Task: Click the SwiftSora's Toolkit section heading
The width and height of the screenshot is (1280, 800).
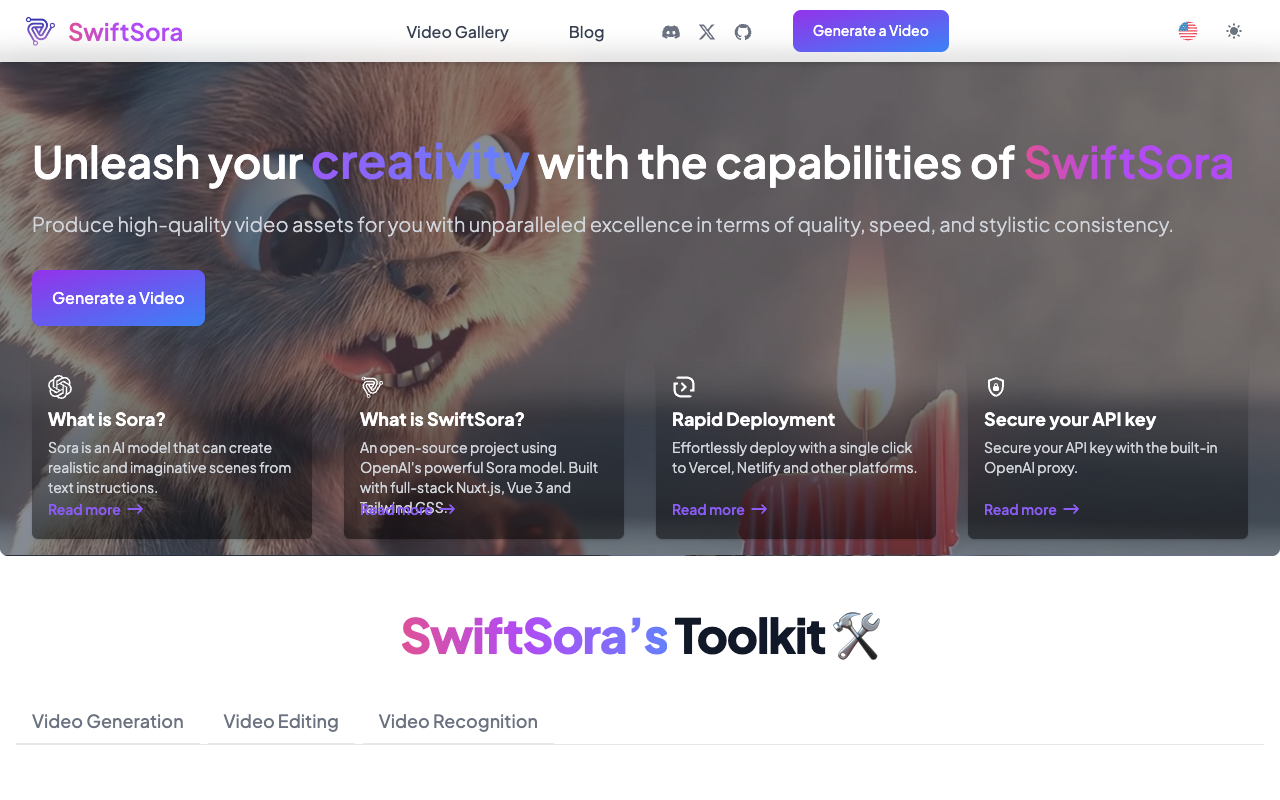Action: tap(641, 636)
